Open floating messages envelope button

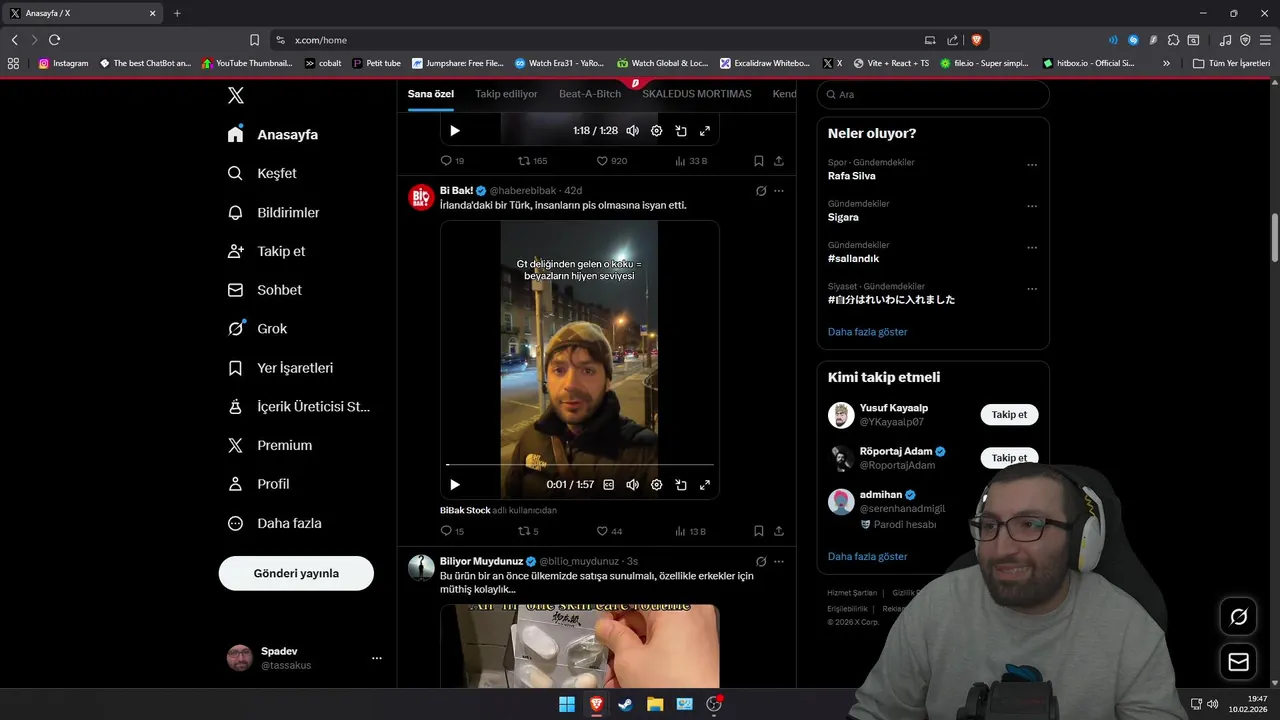(x=1238, y=662)
